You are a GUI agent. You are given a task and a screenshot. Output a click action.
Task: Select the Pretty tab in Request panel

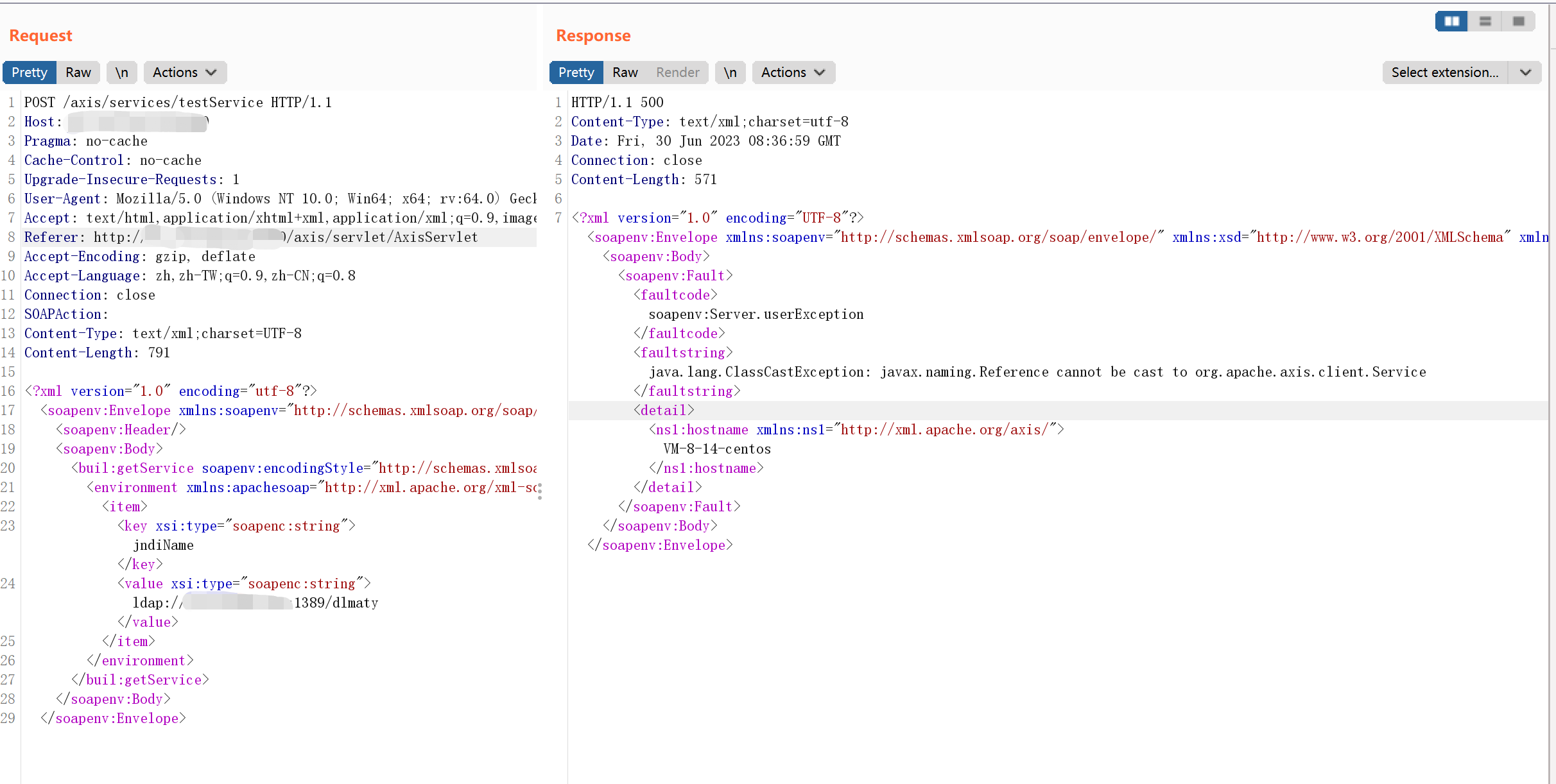coord(30,72)
